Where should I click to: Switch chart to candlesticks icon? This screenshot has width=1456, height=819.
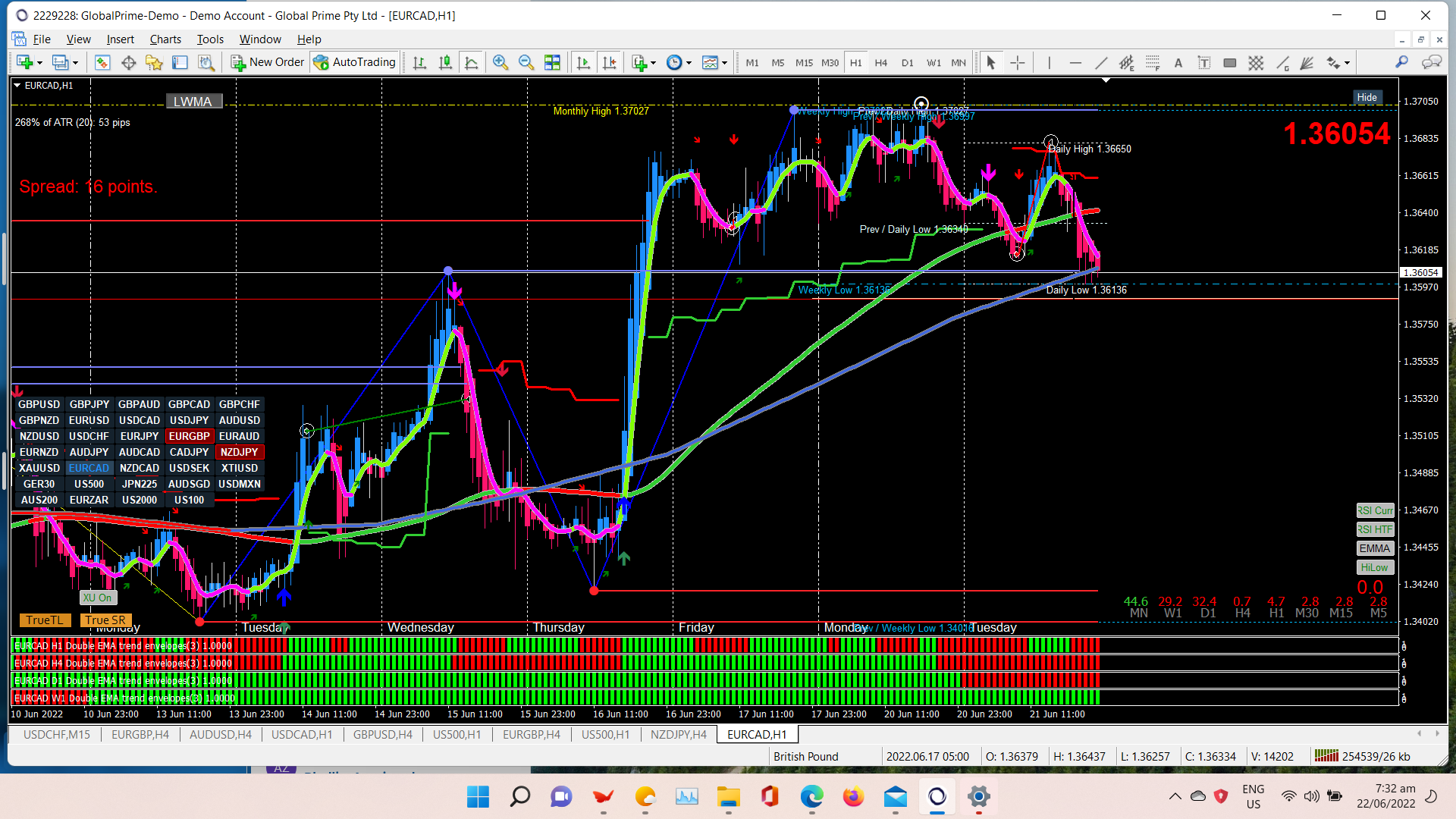(445, 63)
